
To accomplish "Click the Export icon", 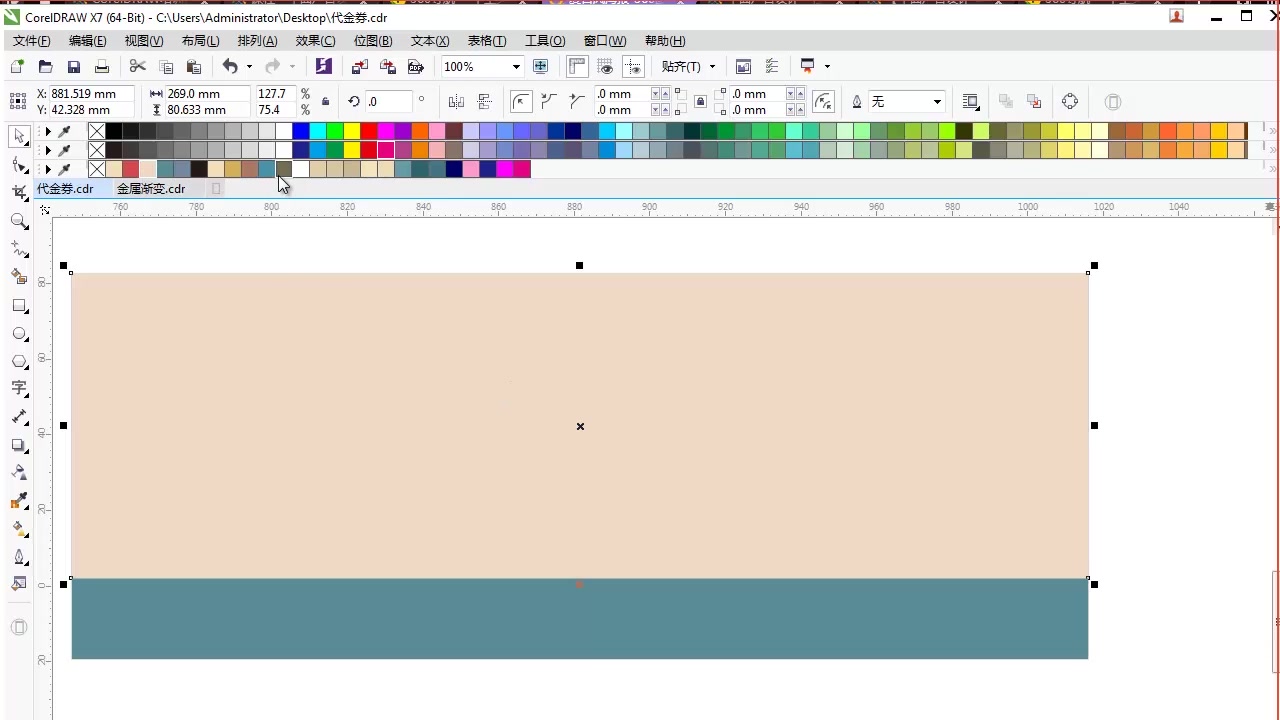I will coord(388,67).
